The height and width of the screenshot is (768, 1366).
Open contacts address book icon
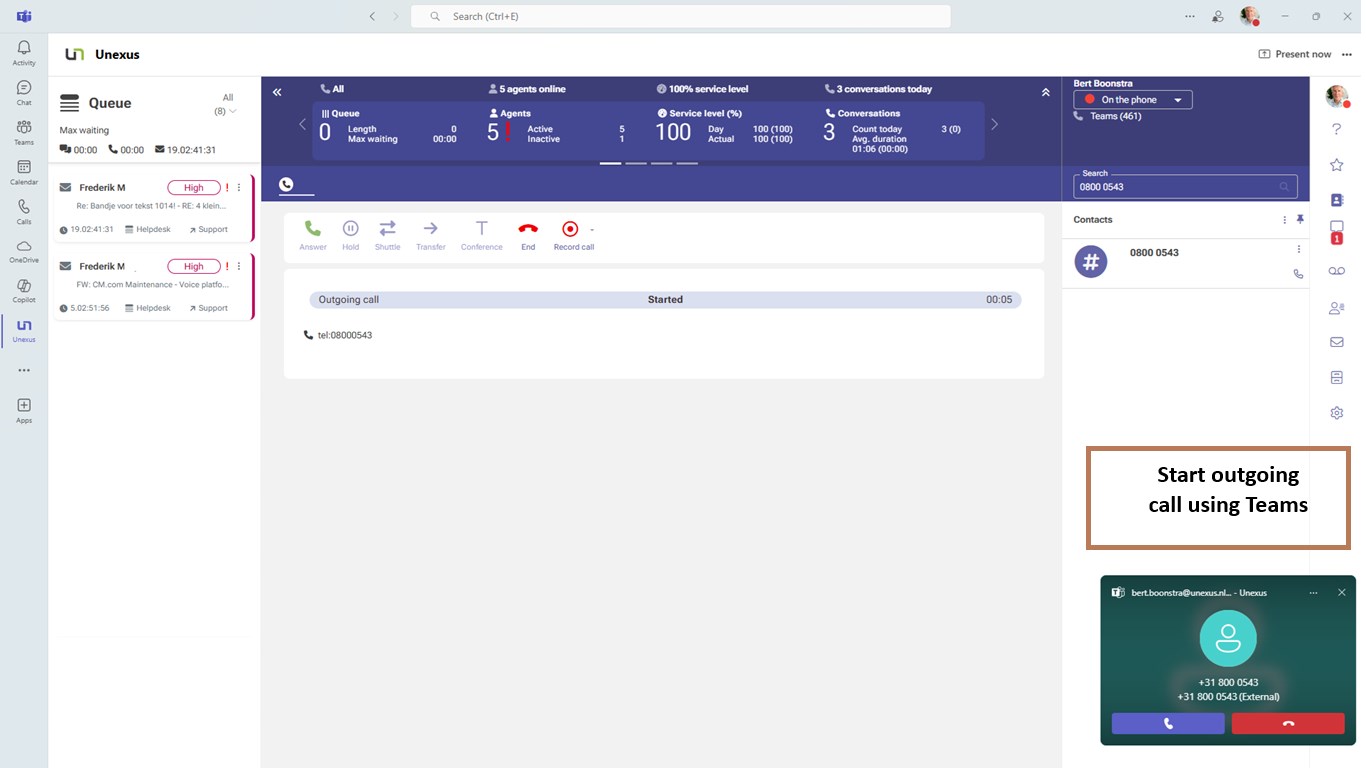pyautogui.click(x=1336, y=200)
